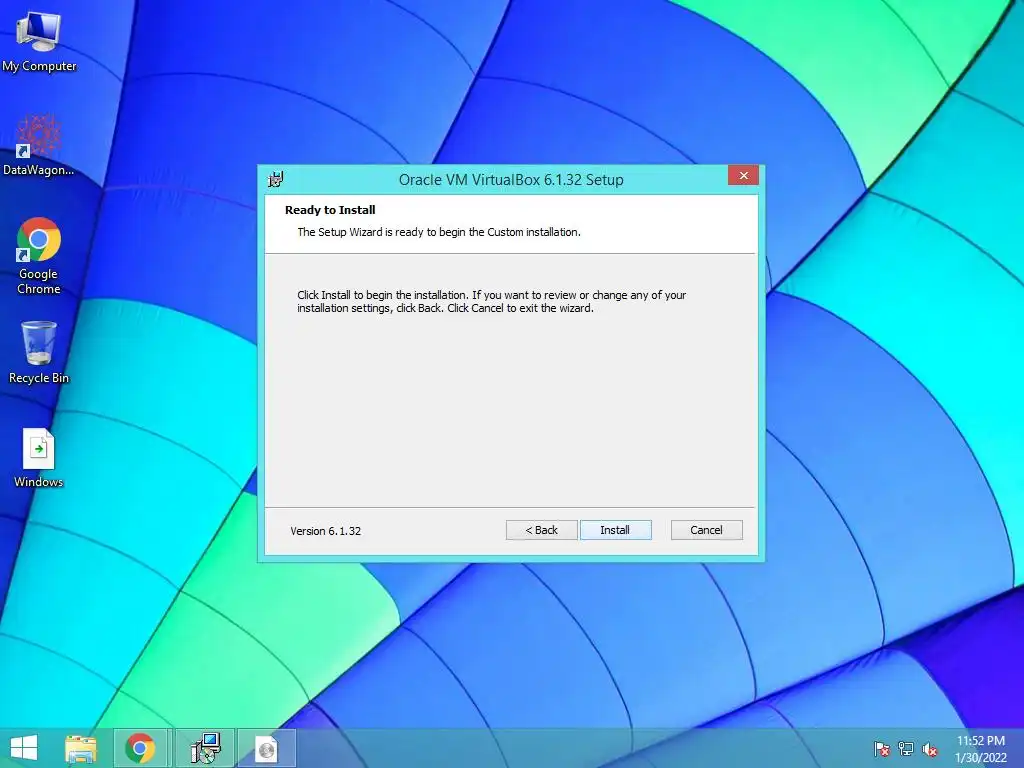Switch to Chrome in the taskbar
The image size is (1024, 768).
click(140, 748)
